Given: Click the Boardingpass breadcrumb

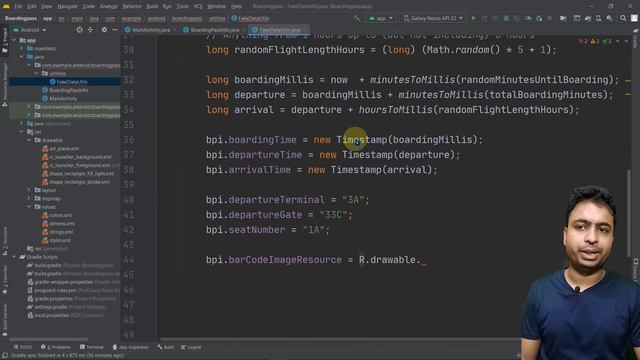Looking at the screenshot, I should 20,18.
